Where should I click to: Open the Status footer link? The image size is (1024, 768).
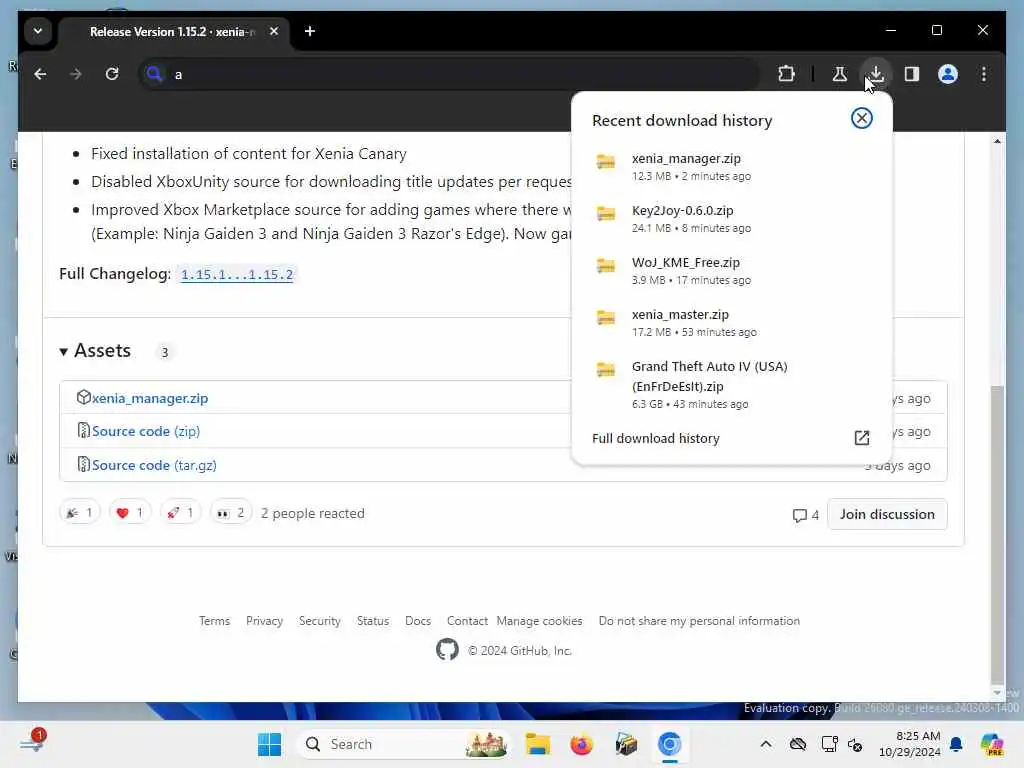[372, 620]
